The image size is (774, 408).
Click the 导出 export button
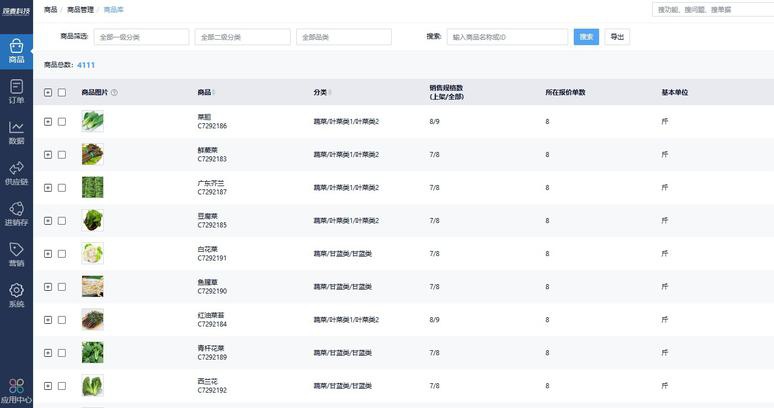tap(617, 37)
